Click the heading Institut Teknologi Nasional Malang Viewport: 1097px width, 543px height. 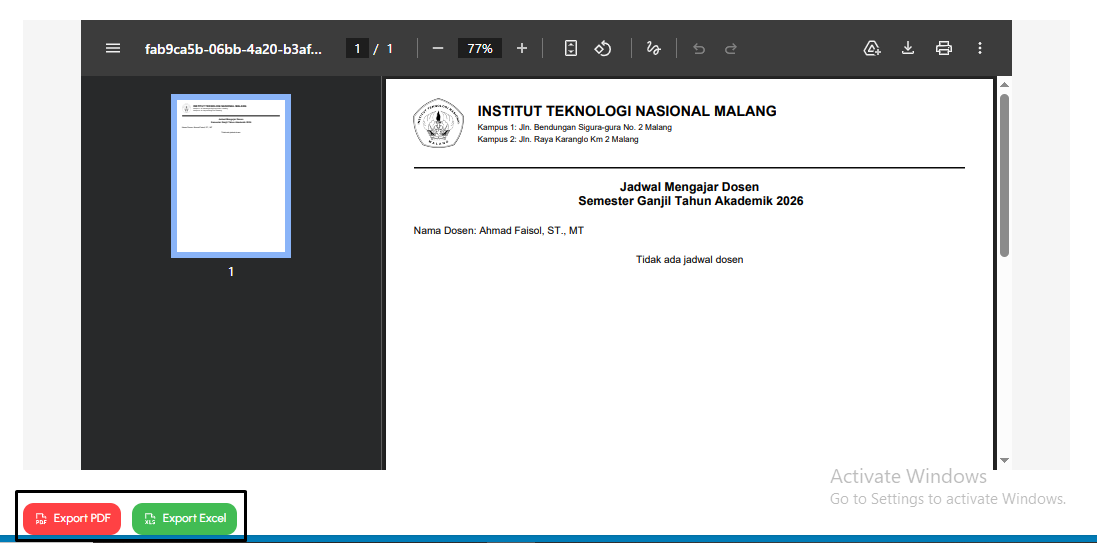tap(627, 111)
